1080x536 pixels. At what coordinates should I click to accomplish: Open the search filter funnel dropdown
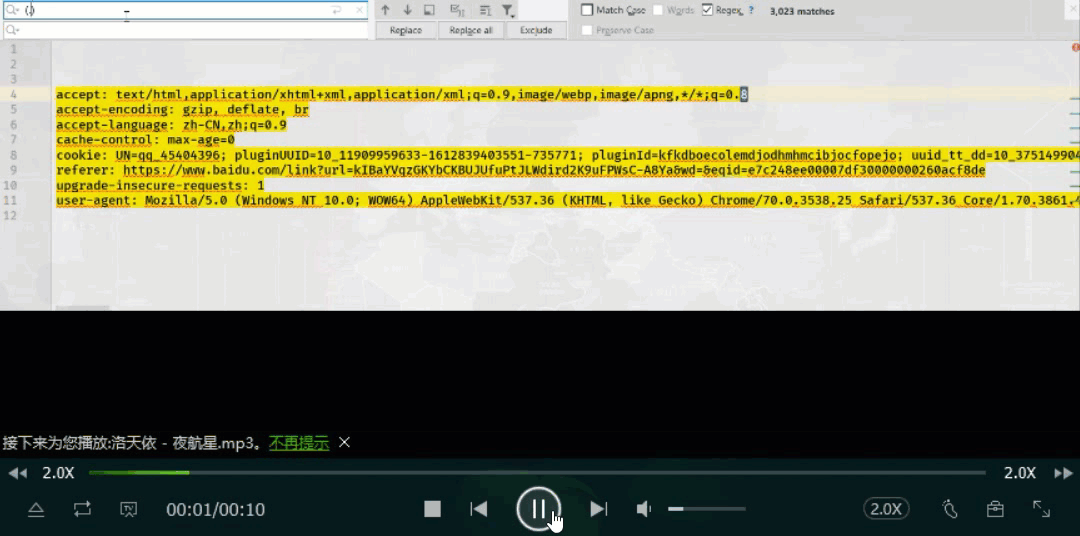click(x=508, y=10)
